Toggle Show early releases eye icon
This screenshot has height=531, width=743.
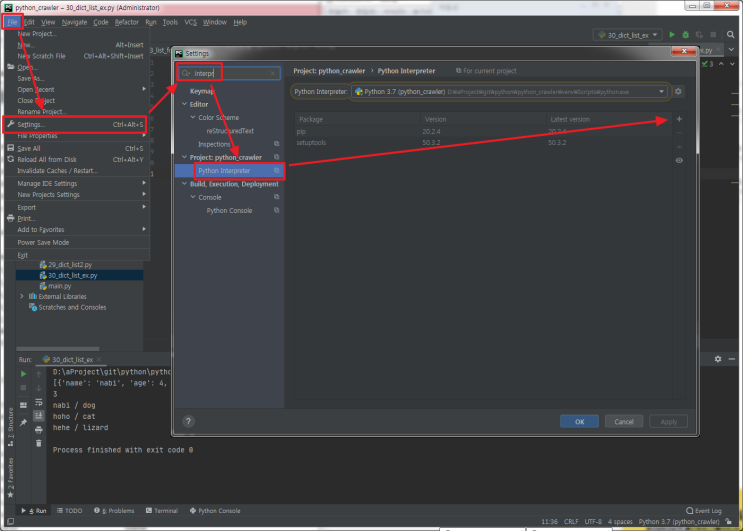coord(679,160)
